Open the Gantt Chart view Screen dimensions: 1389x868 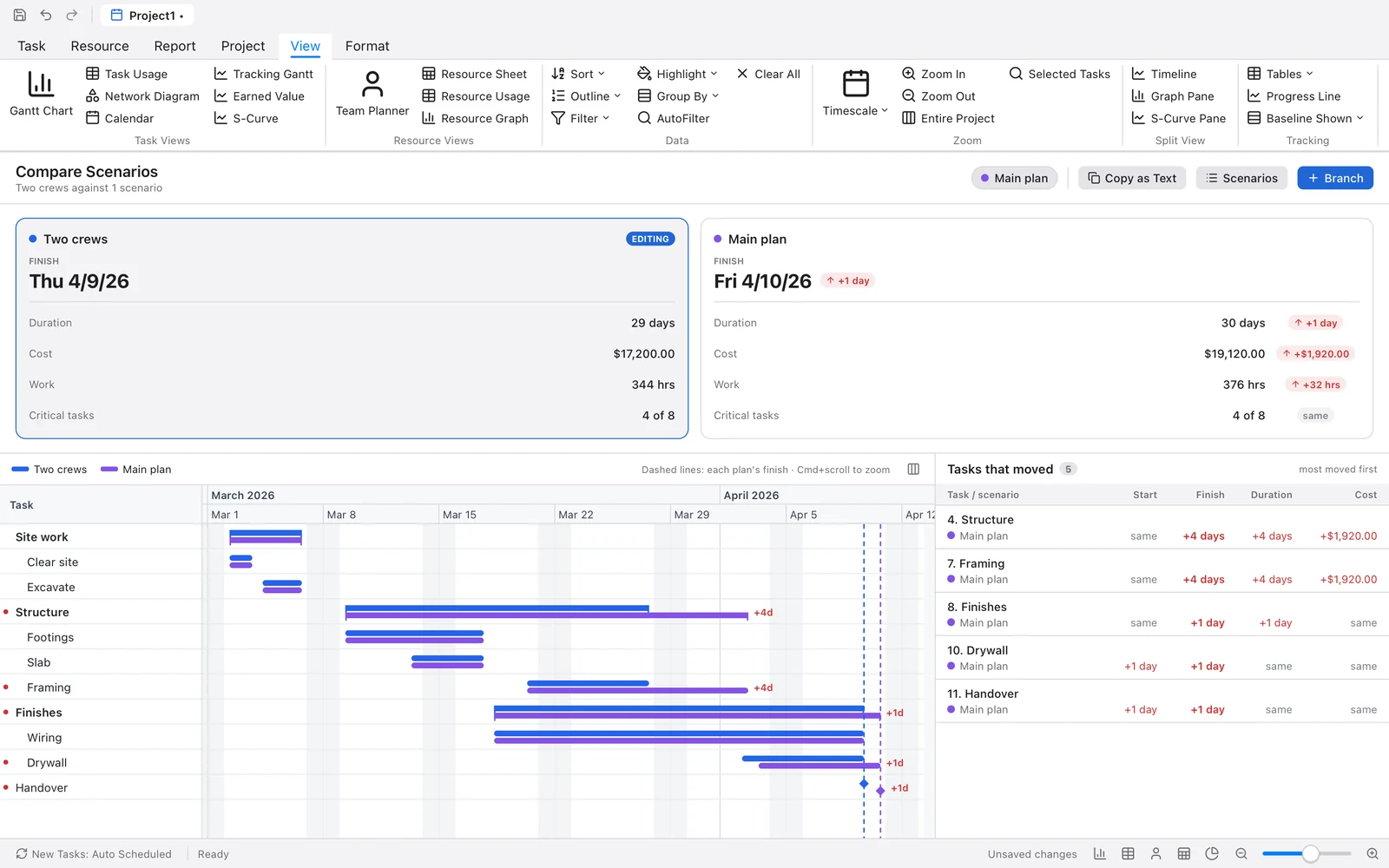pos(41,94)
